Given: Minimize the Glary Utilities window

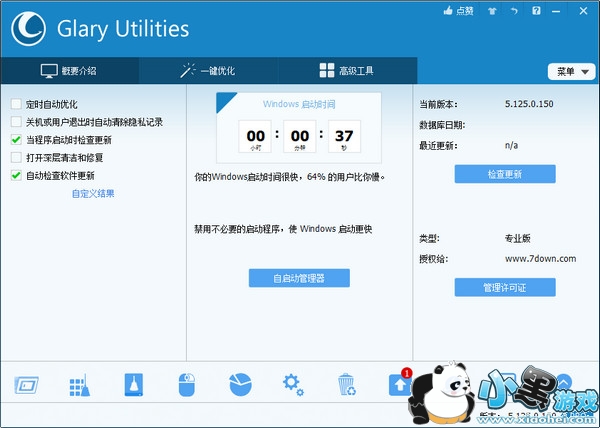Looking at the screenshot, I should [x=556, y=11].
